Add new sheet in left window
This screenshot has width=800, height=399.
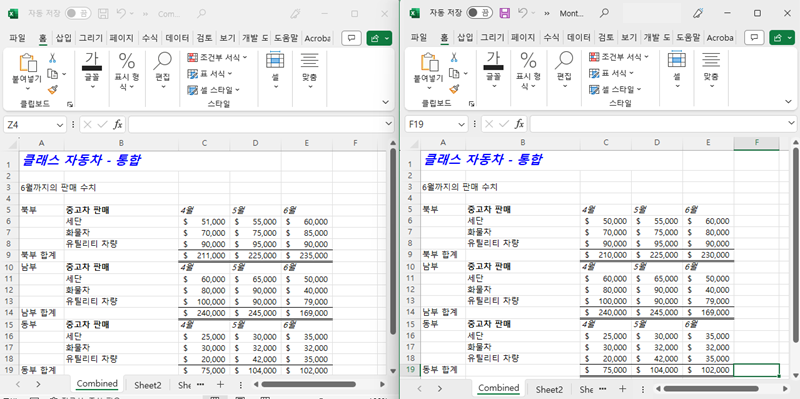[x=220, y=384]
